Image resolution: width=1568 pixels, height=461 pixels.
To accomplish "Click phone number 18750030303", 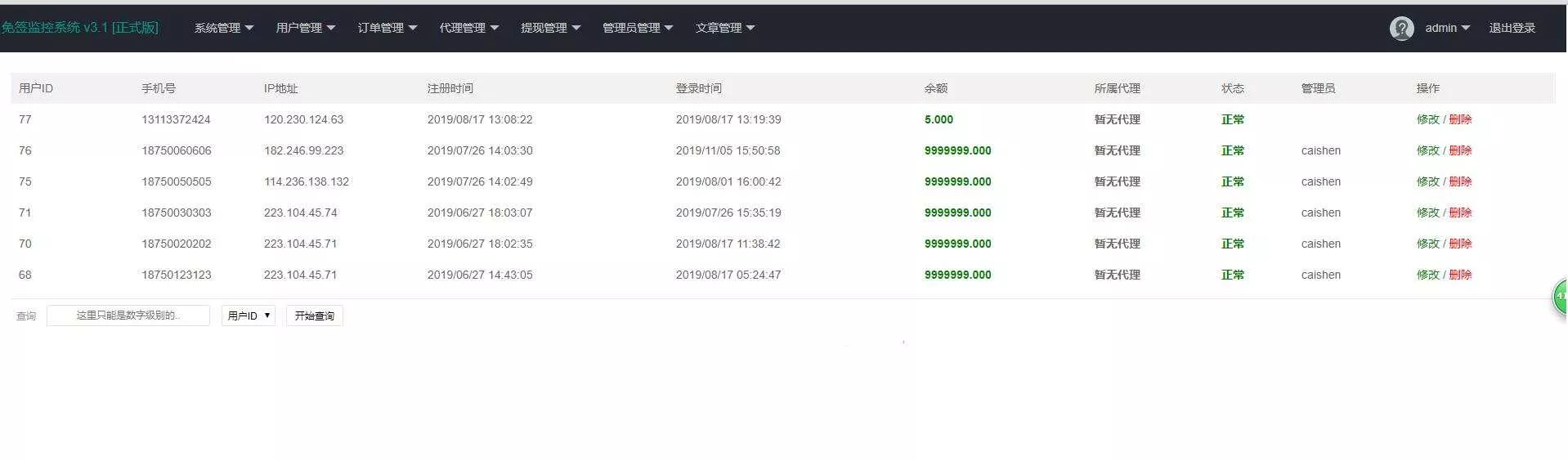I will tap(176, 213).
